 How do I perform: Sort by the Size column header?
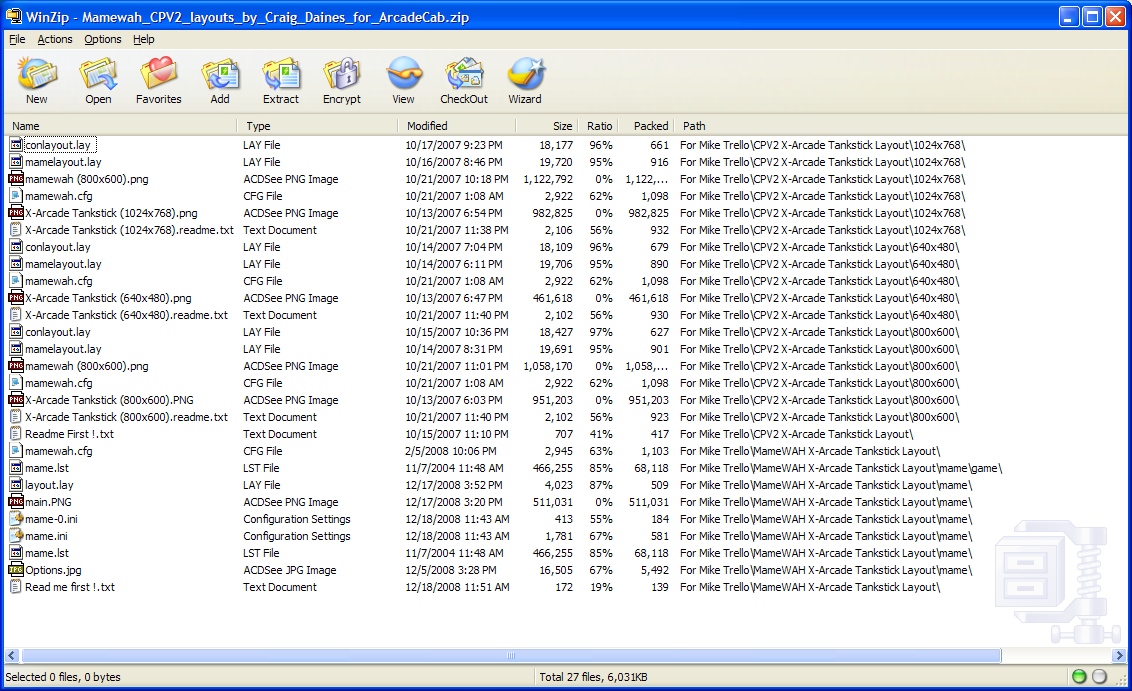click(x=547, y=126)
